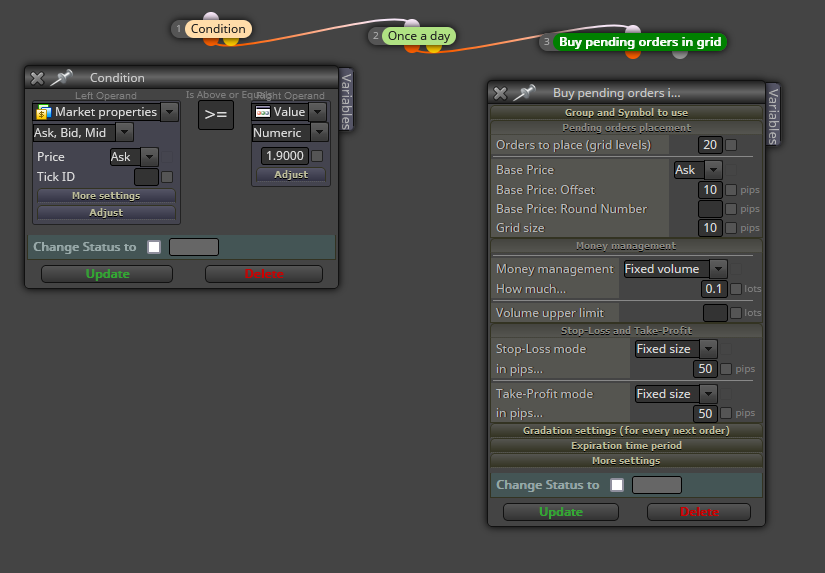Open Market properties dropdown
Viewport: 825px width, 573px height.
[x=169, y=112]
